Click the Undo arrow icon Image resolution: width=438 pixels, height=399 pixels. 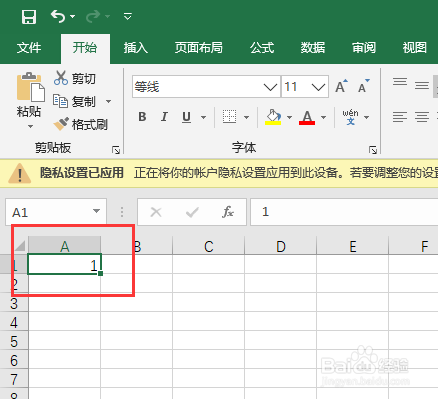click(x=58, y=16)
